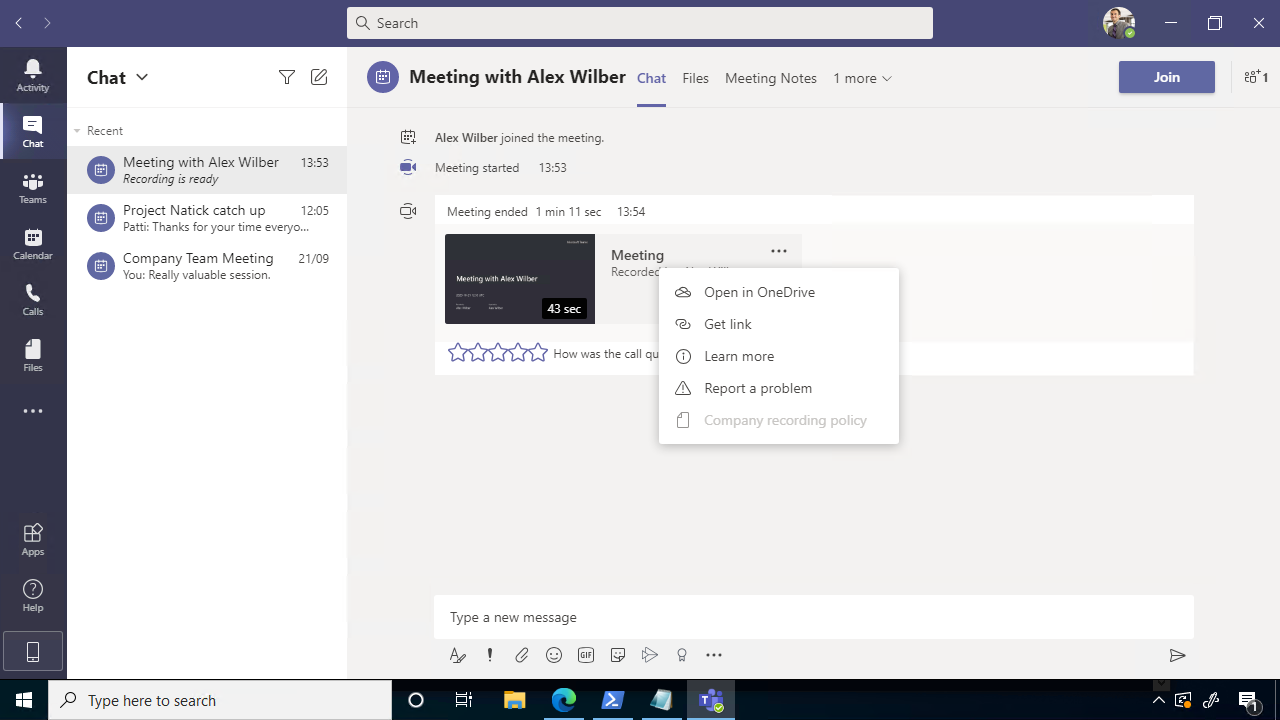Click the Type a new message field
This screenshot has height=720, width=1280.
[x=814, y=617]
